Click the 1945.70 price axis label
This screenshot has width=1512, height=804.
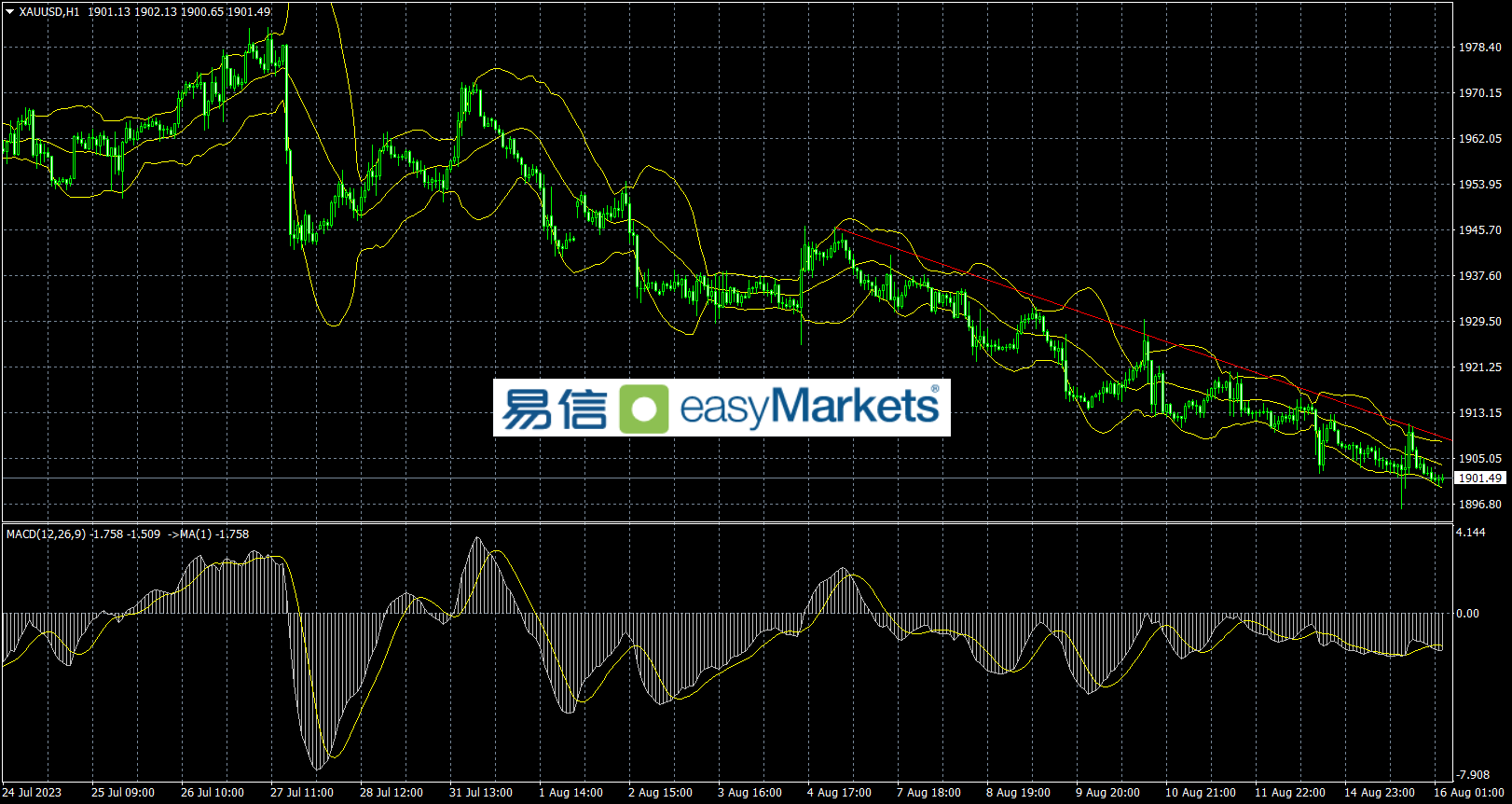point(1480,230)
